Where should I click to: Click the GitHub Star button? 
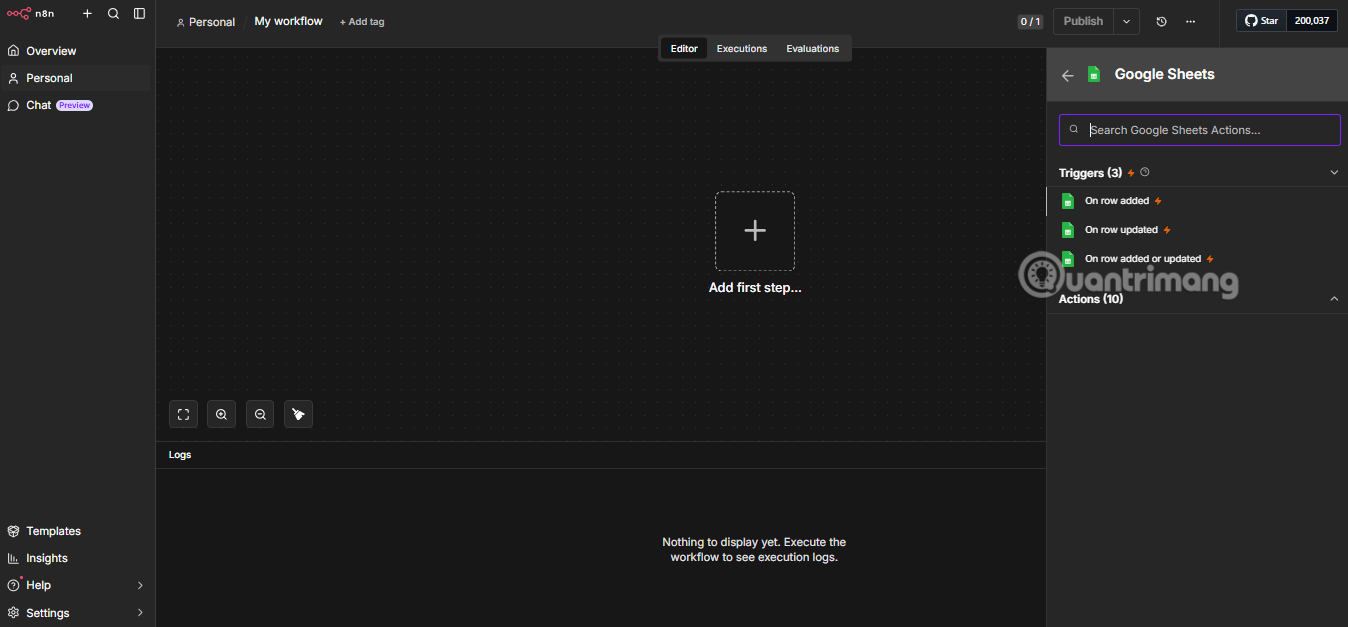coord(1261,21)
